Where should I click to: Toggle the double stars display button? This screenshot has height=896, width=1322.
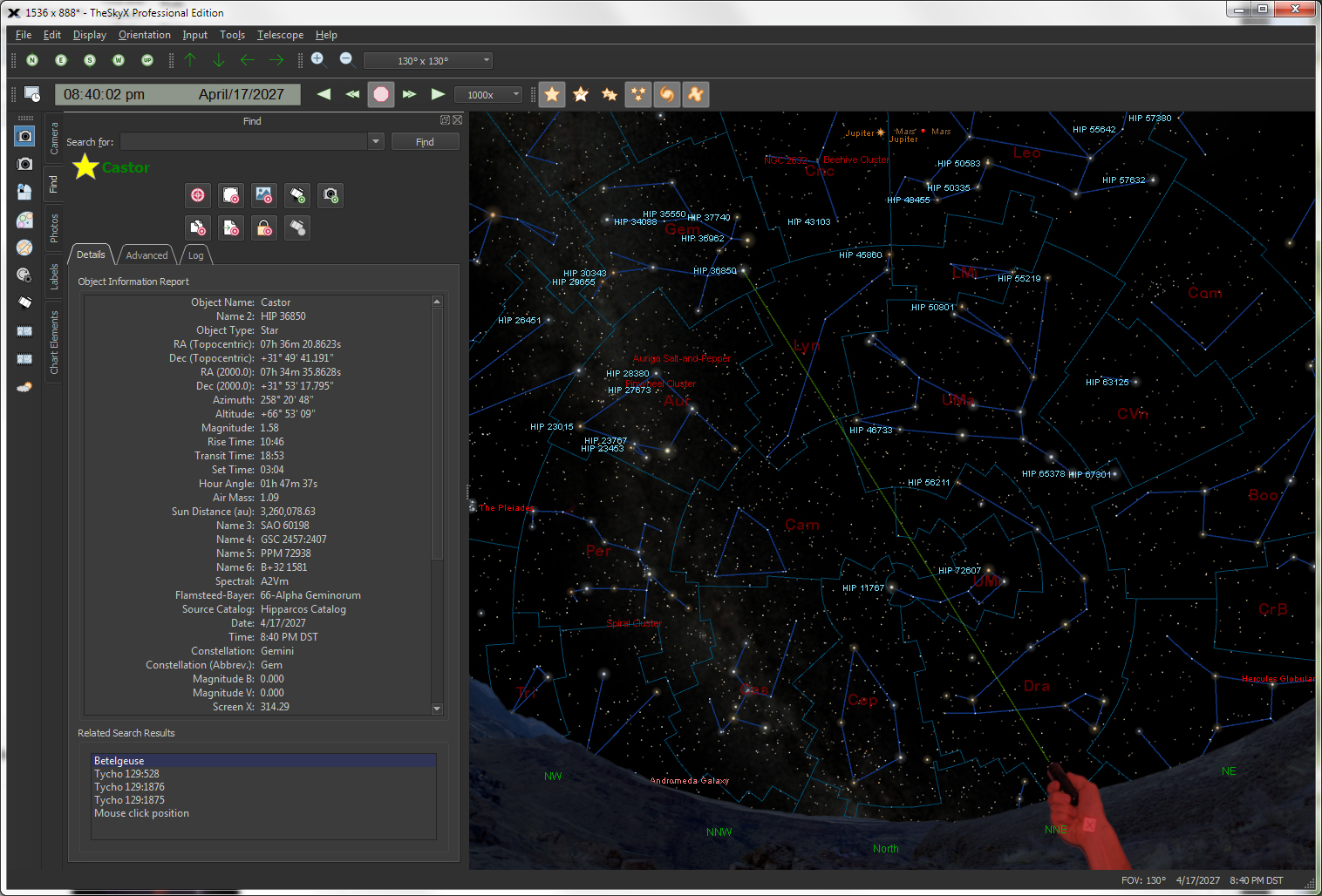(x=610, y=94)
